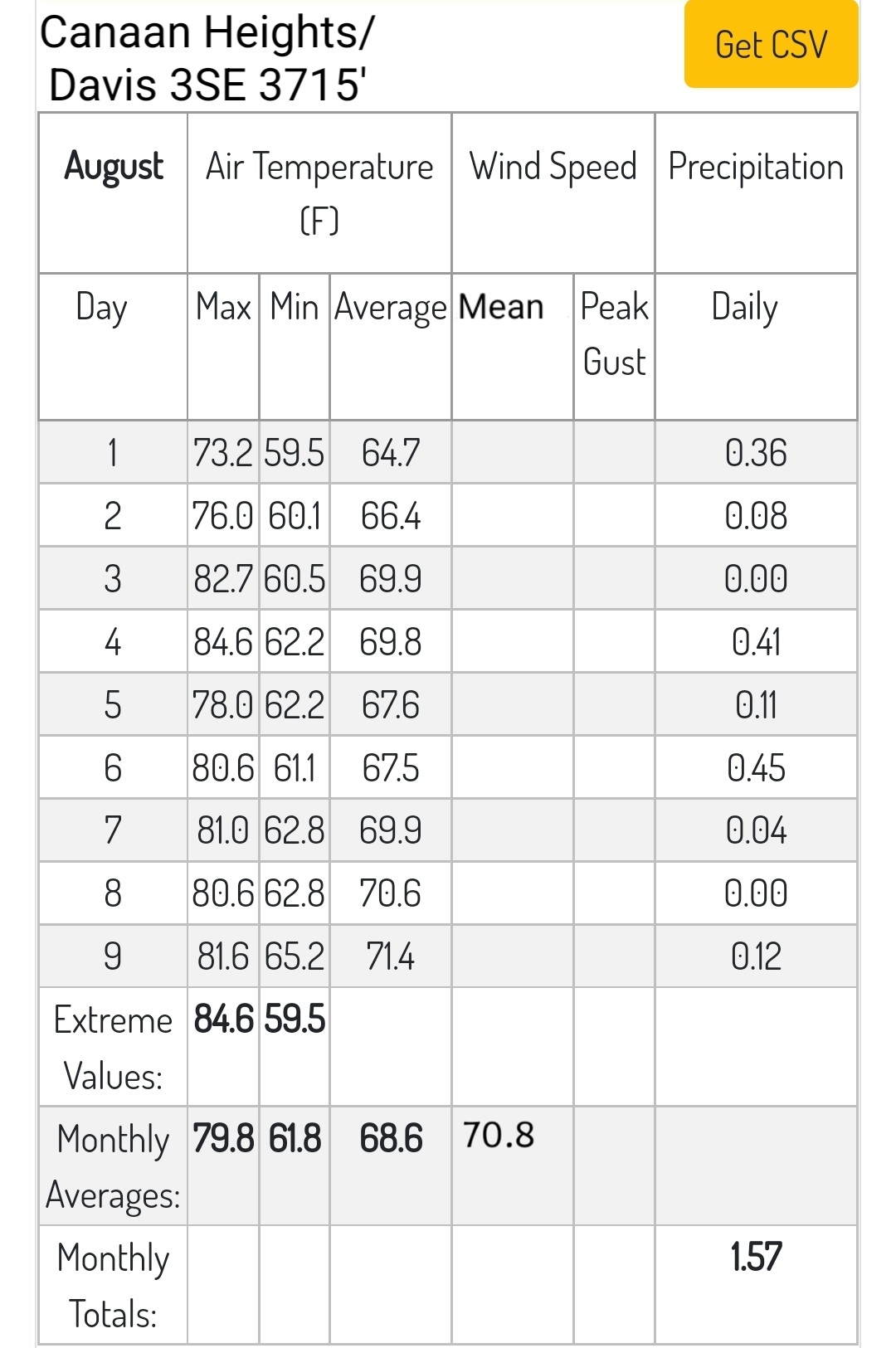Click the August month header cell
Viewport: 896px width, 1348px height.
pos(114,167)
